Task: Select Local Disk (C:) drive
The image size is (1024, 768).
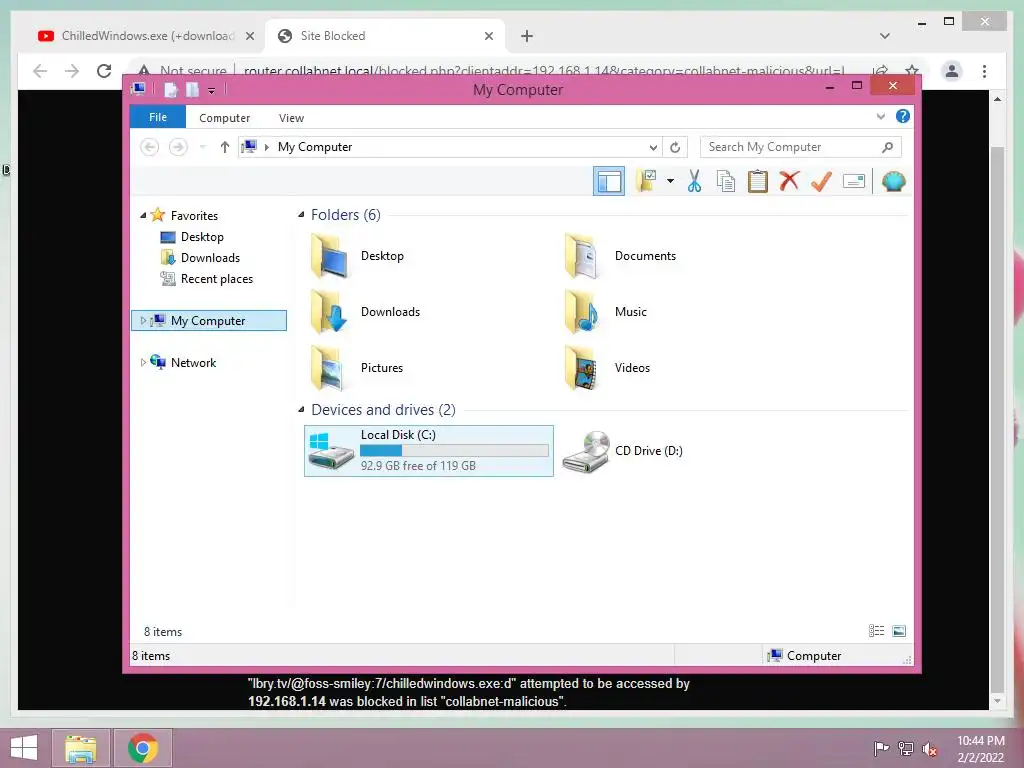Action: point(429,451)
